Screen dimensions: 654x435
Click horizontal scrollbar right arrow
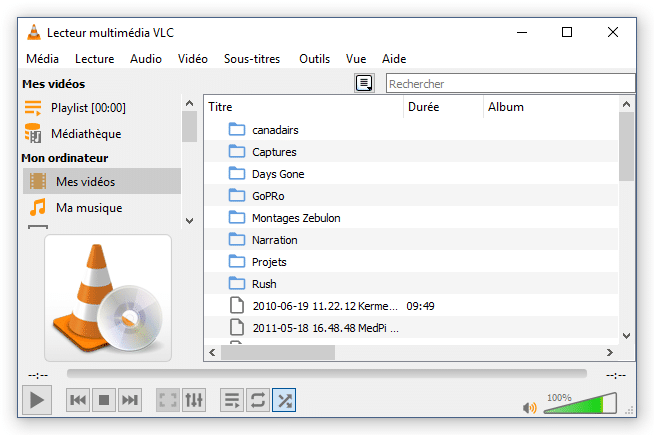tap(610, 352)
